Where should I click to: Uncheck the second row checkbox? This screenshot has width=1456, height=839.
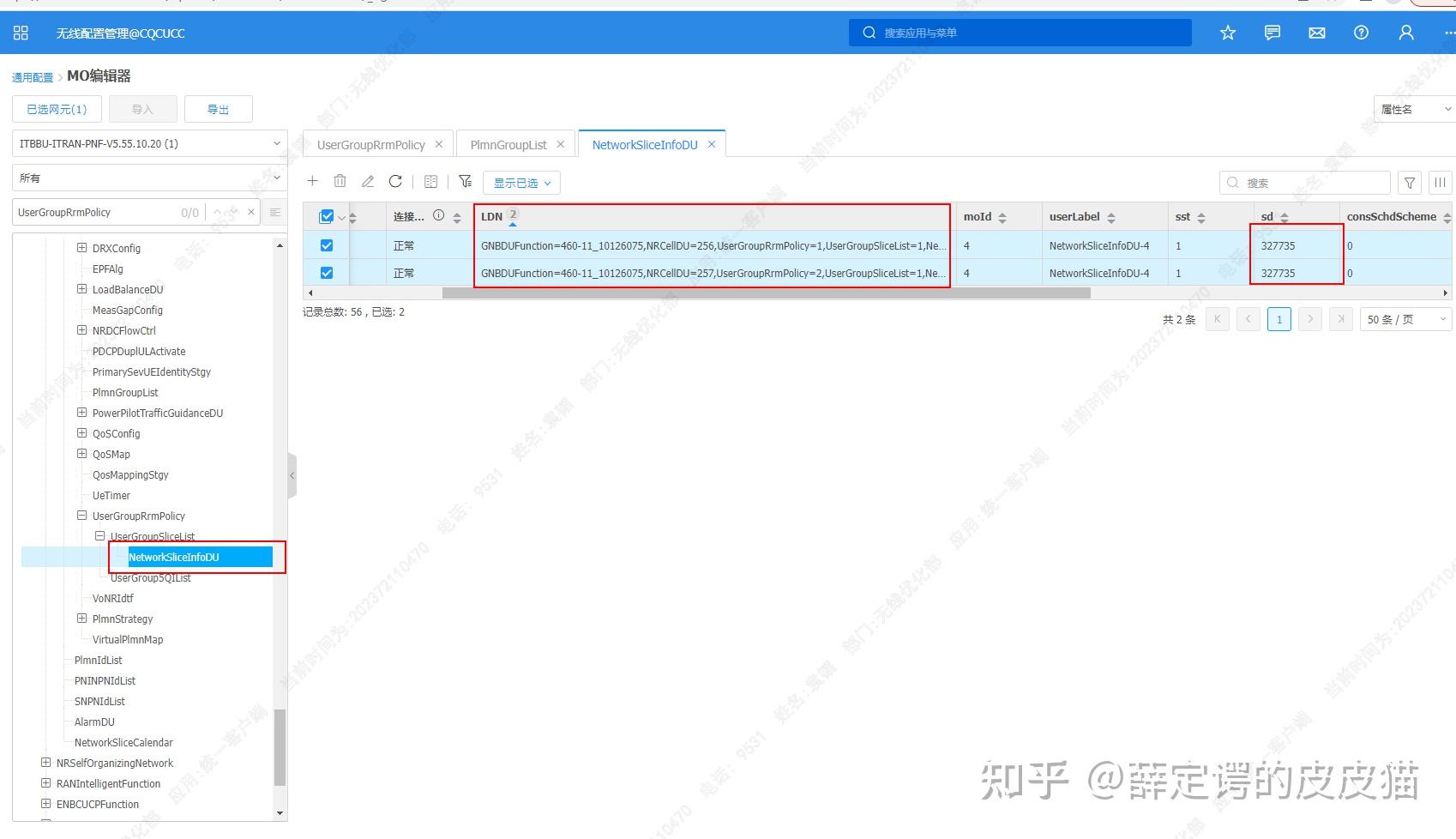(327, 272)
